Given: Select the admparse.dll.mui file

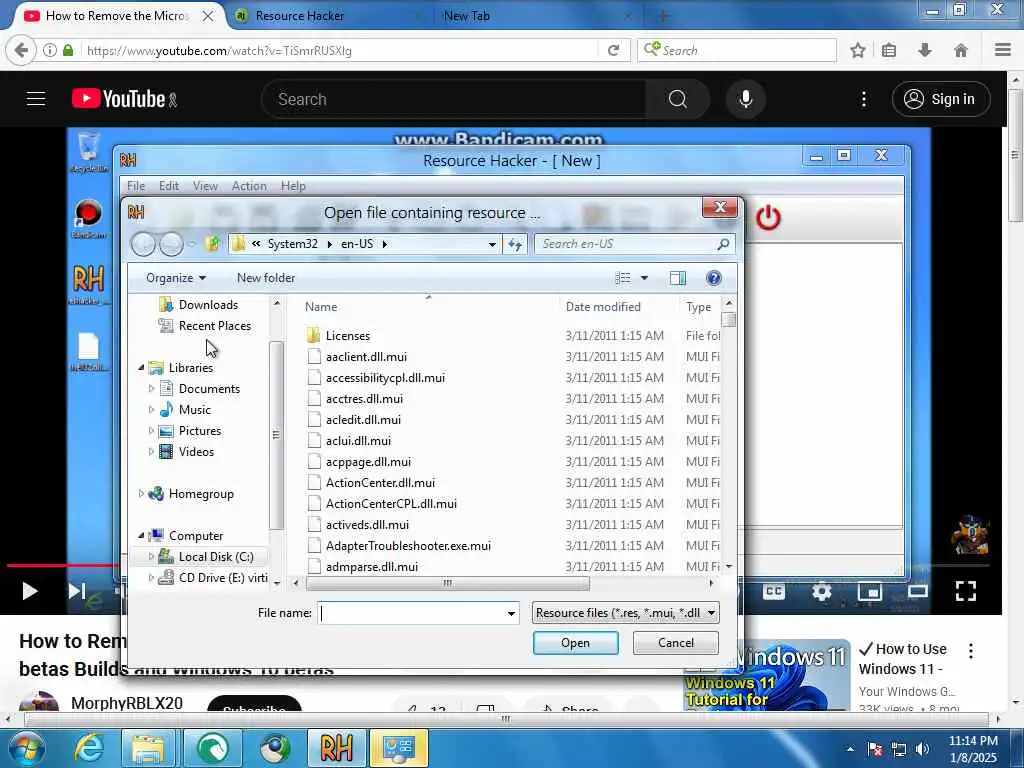Looking at the screenshot, I should (x=372, y=567).
